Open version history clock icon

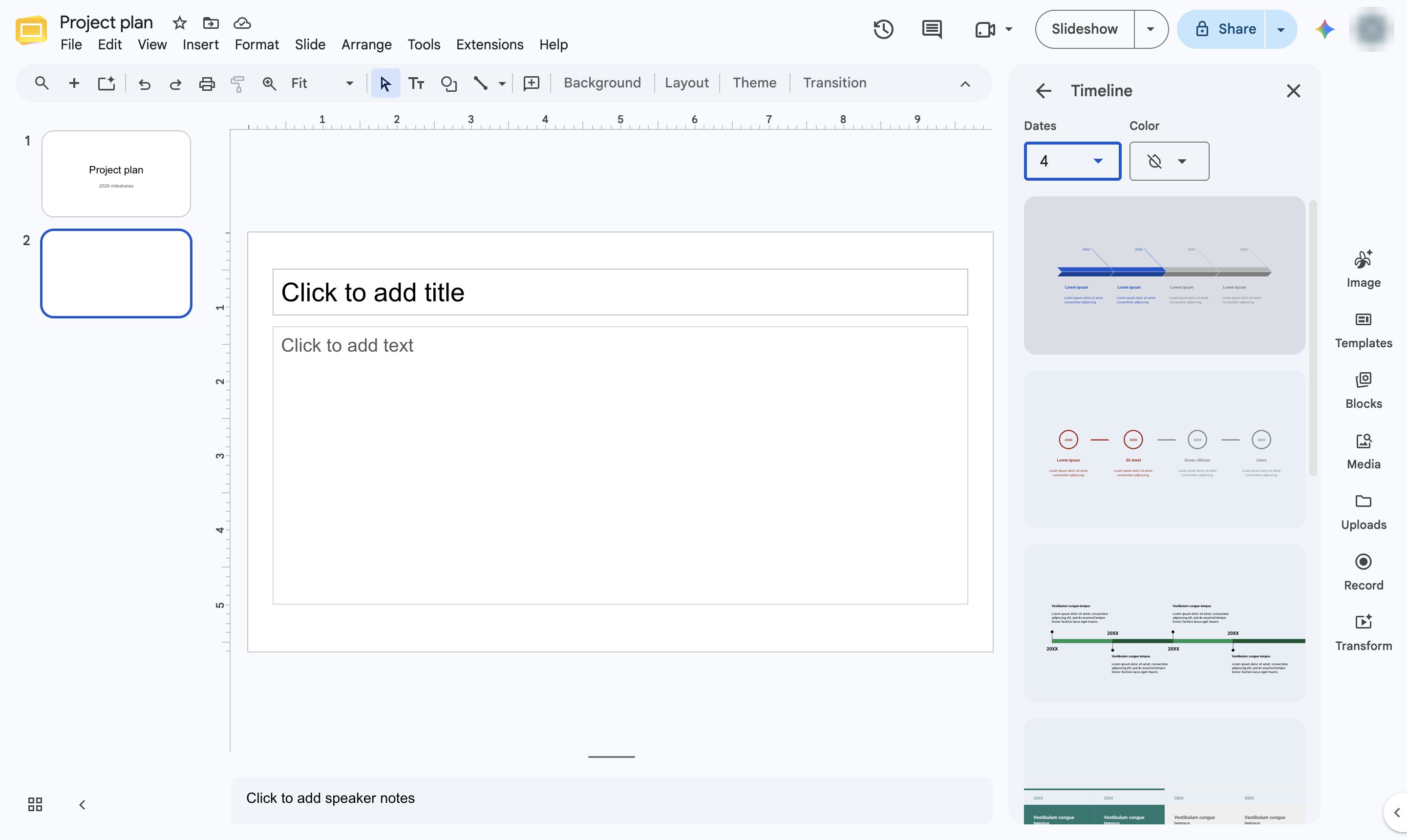[x=883, y=29]
